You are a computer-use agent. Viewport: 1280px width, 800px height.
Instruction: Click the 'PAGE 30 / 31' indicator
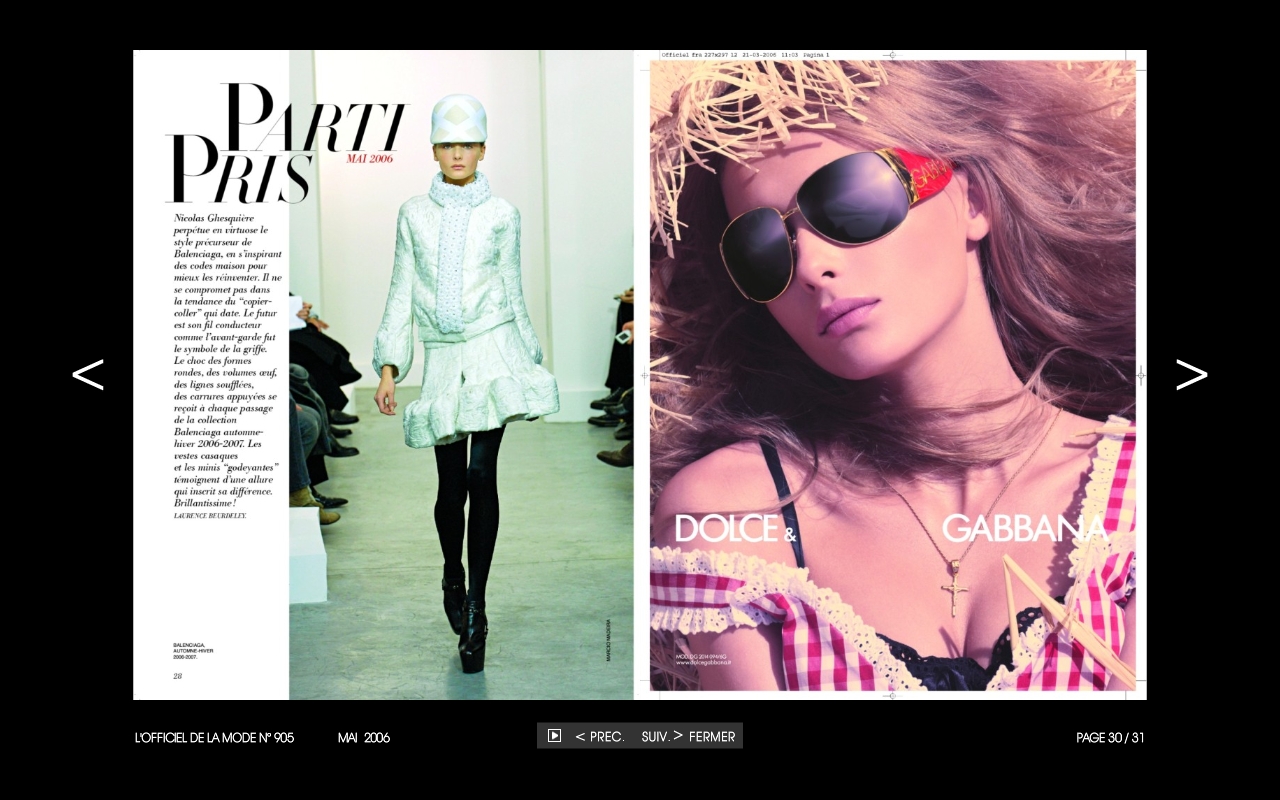click(1110, 738)
